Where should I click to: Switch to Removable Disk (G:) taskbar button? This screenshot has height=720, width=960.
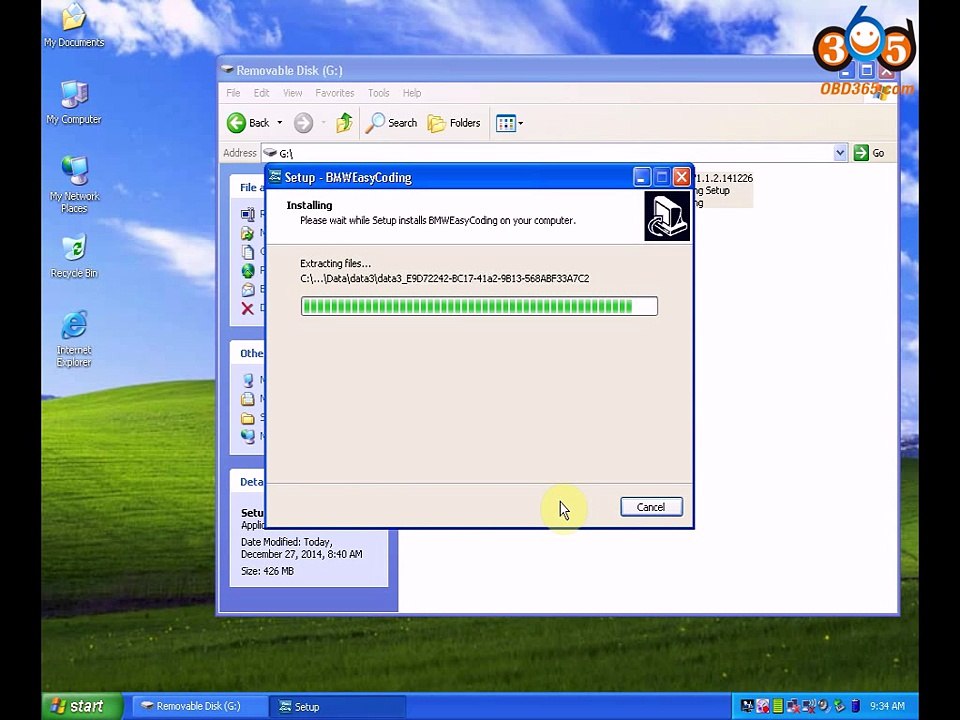pyautogui.click(x=198, y=706)
